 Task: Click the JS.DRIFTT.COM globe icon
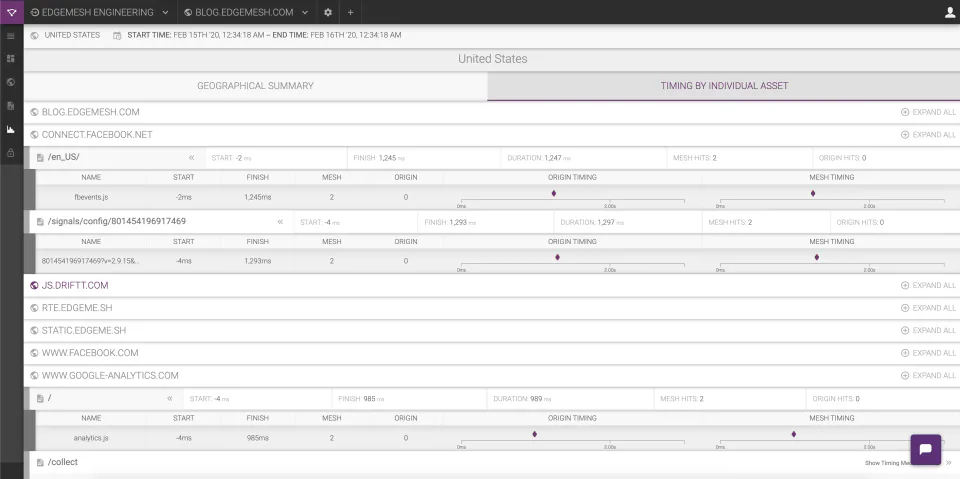34,285
